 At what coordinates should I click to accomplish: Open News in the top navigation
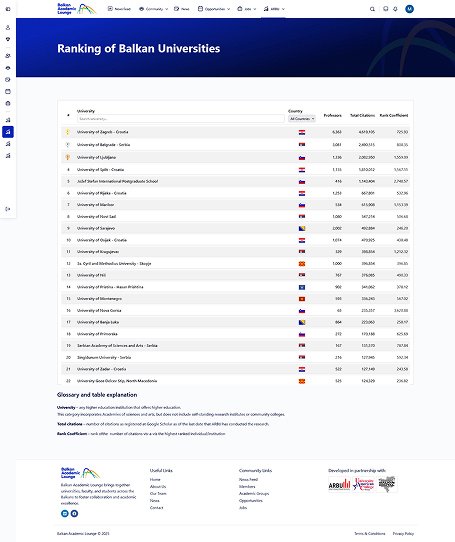(182, 9)
